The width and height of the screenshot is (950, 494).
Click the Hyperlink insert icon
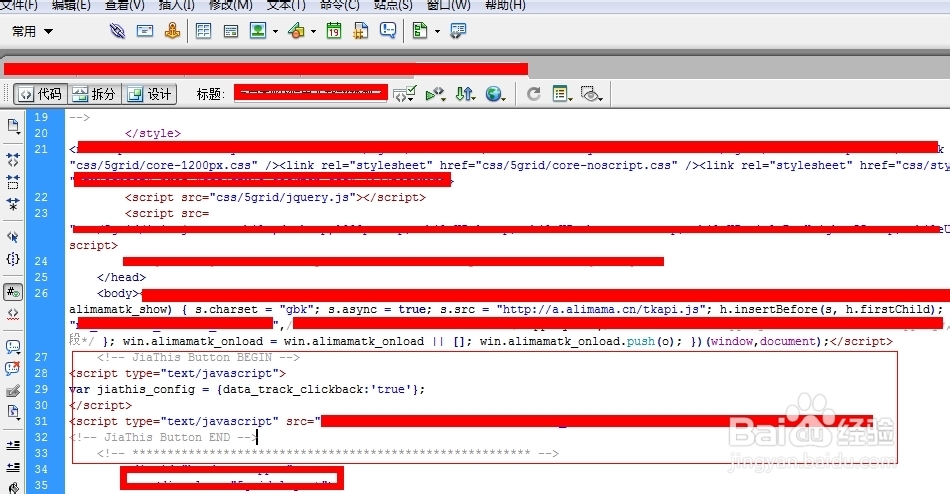117,30
